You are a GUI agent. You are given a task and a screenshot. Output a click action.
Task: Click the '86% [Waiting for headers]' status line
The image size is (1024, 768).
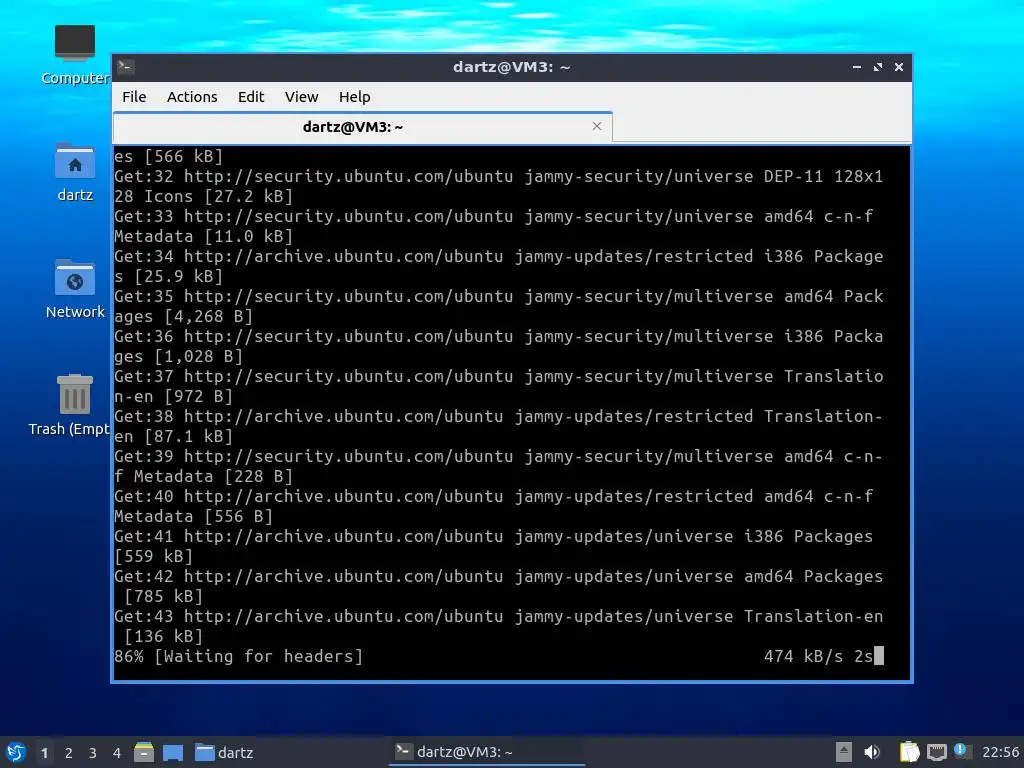[x=238, y=656]
